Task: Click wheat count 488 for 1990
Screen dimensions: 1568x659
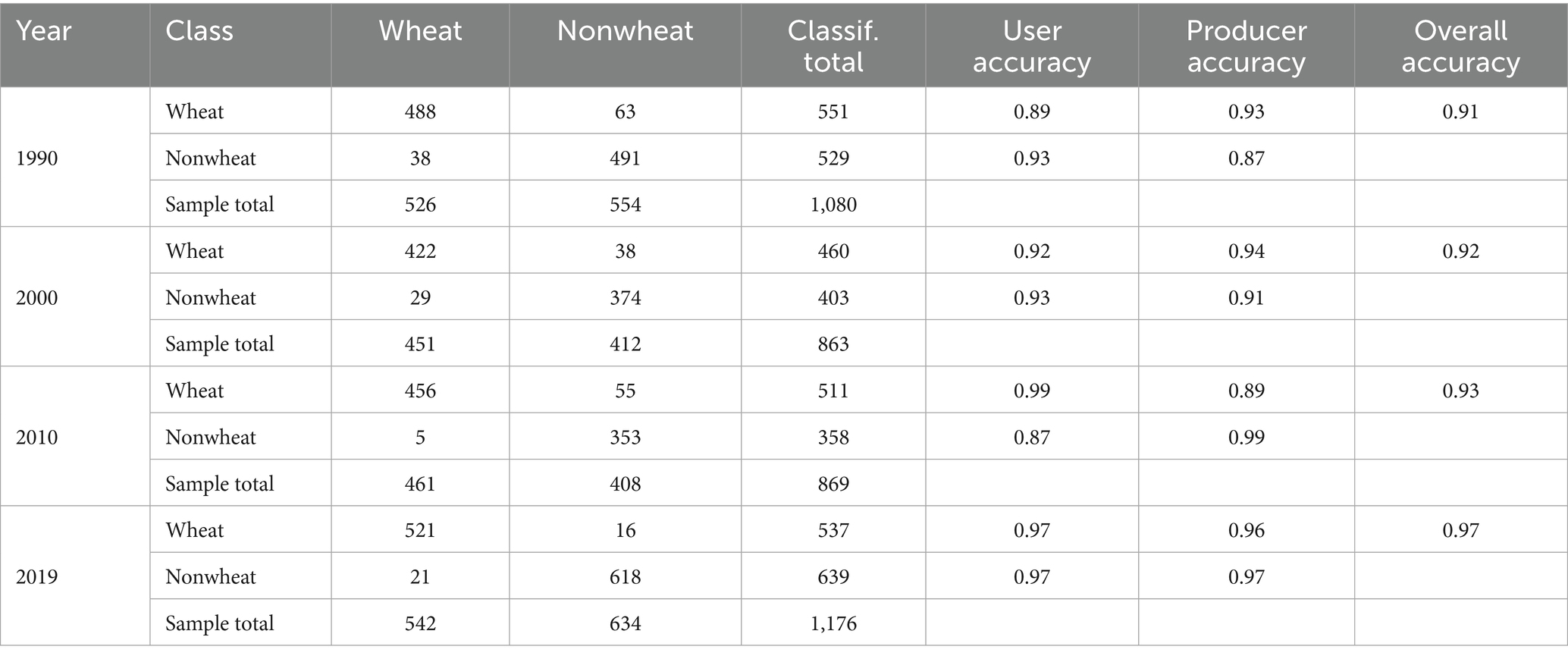Action: (420, 112)
